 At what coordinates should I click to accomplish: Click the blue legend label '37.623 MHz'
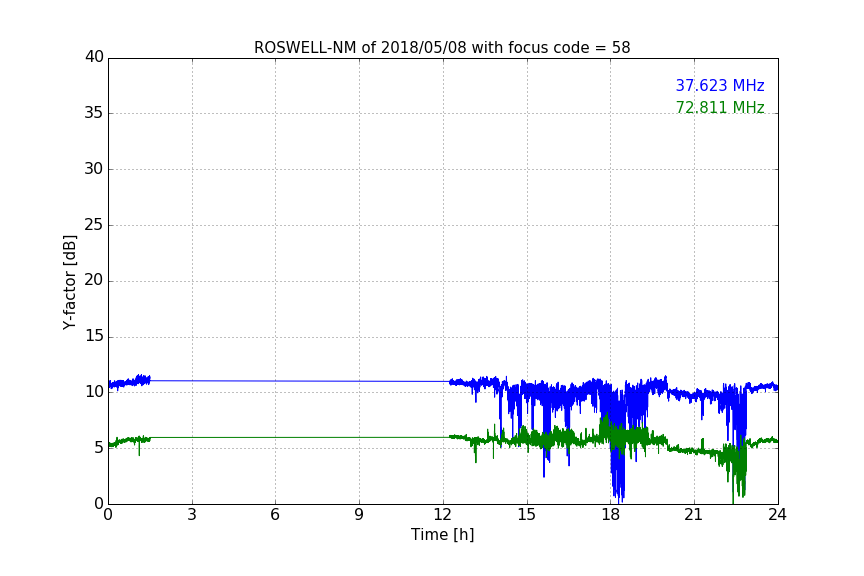720,85
